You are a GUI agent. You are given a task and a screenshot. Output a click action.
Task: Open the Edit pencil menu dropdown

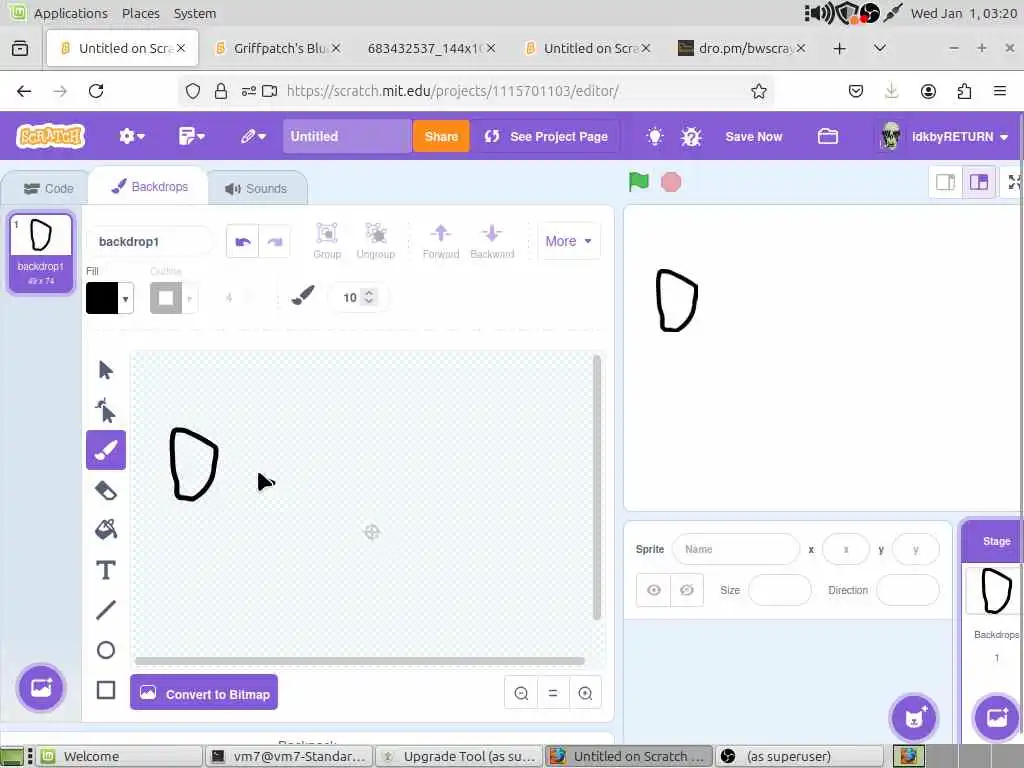click(x=253, y=136)
